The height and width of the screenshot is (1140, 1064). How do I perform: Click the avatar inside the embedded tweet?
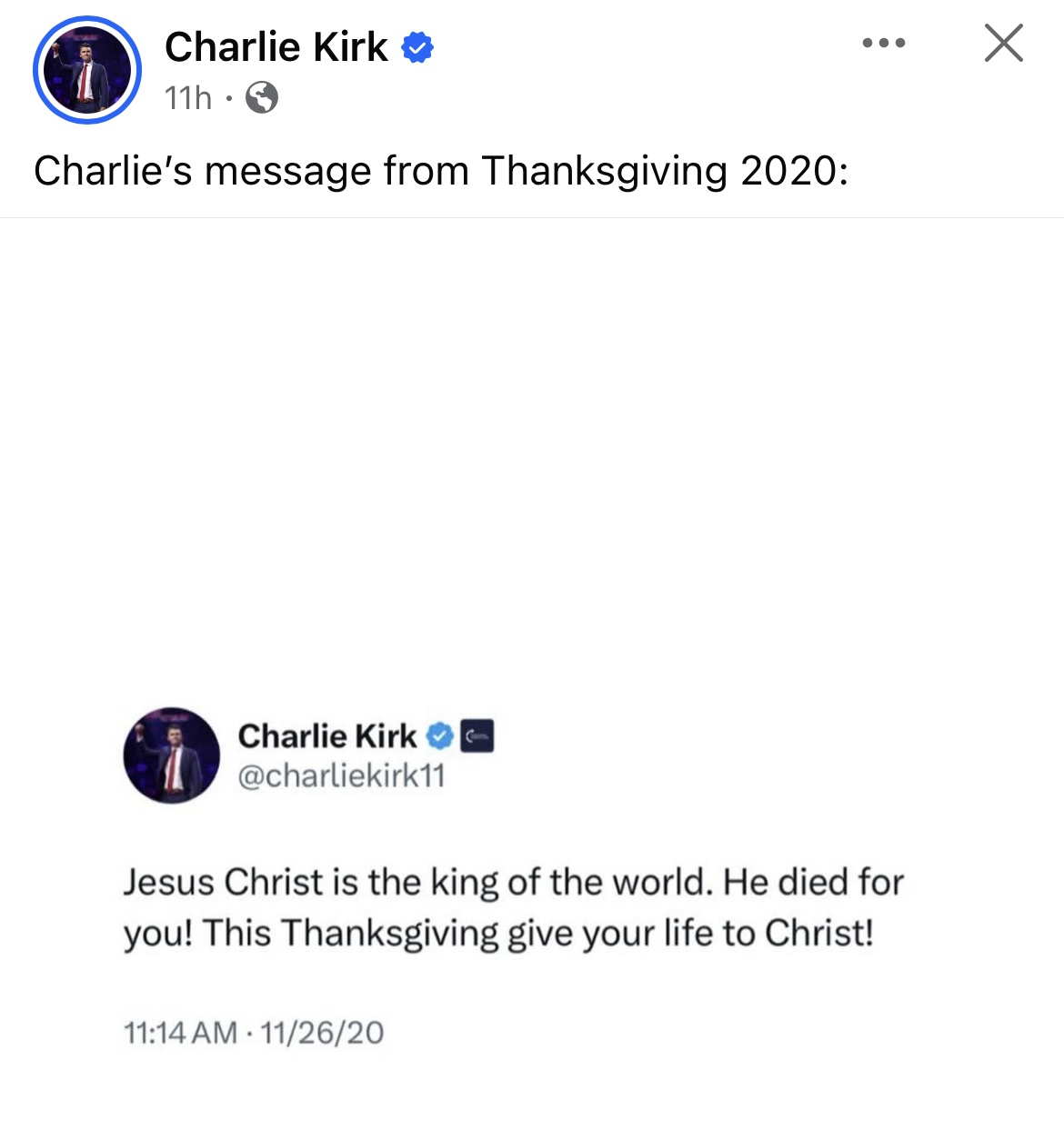point(171,755)
